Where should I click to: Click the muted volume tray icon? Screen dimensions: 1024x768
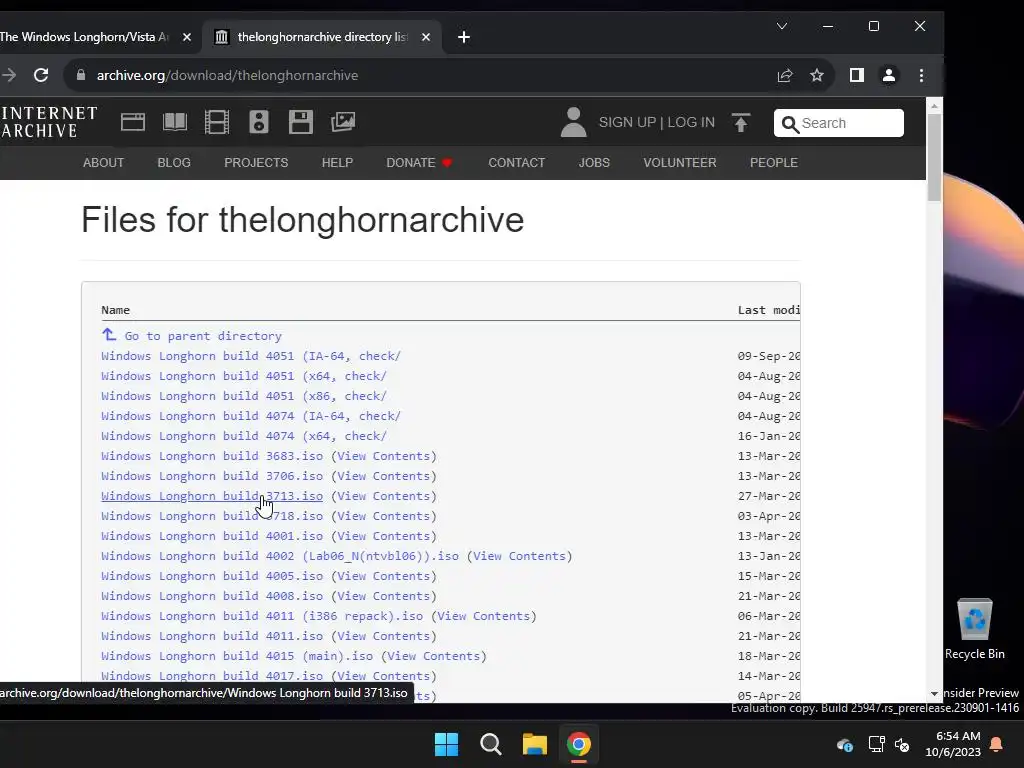pos(903,744)
